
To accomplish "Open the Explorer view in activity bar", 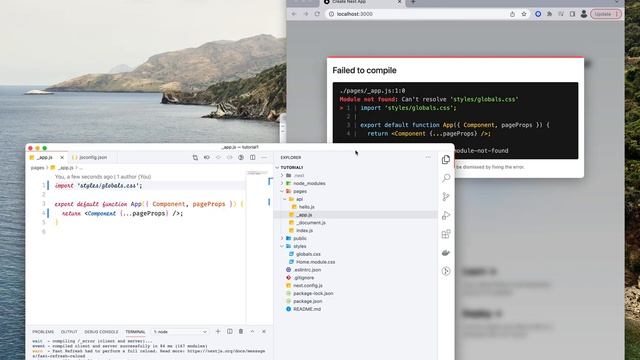I will click(446, 160).
